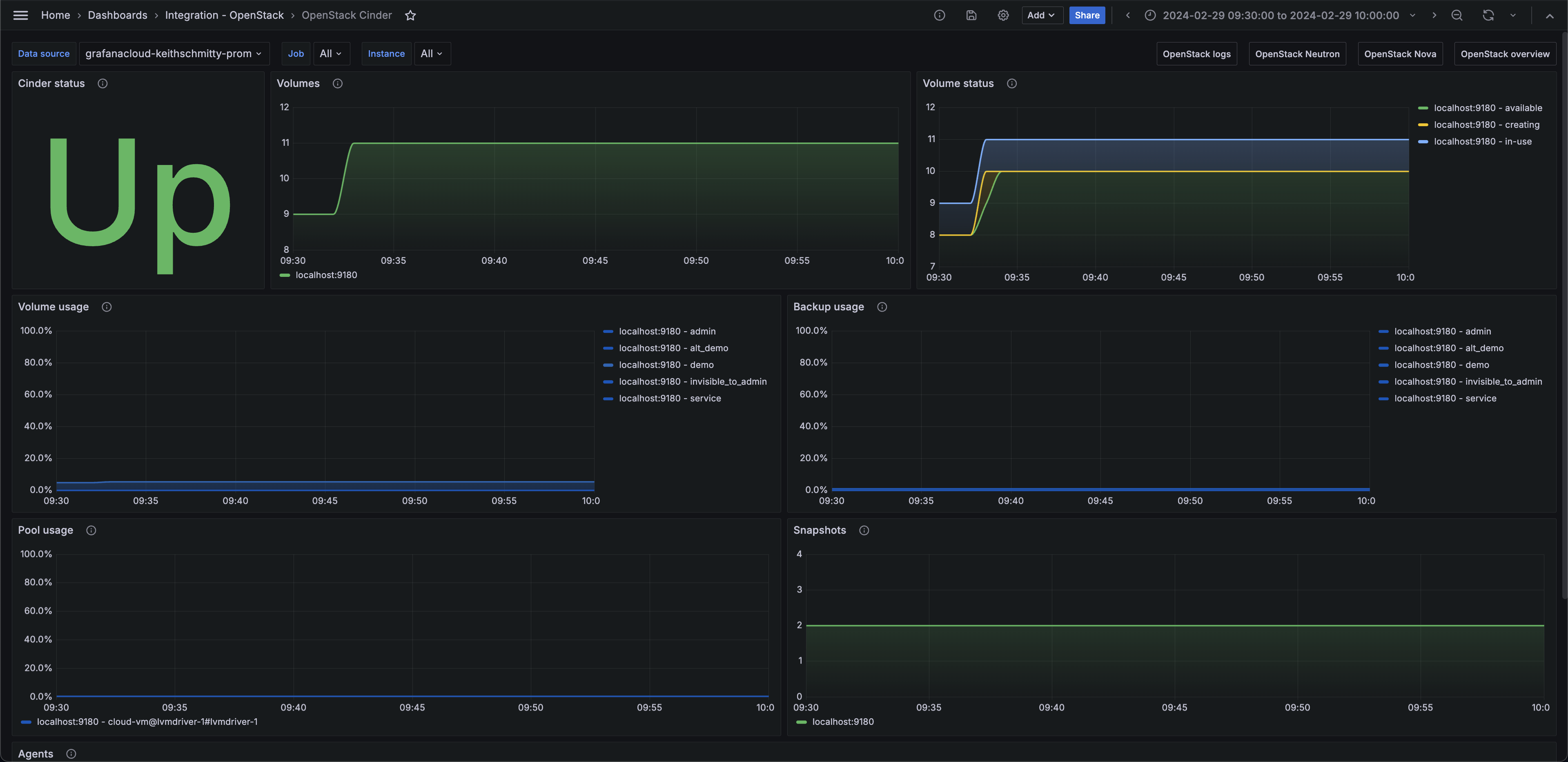Click info icon next to Snapshots title
Viewport: 1568px width, 762px height.
point(863,530)
